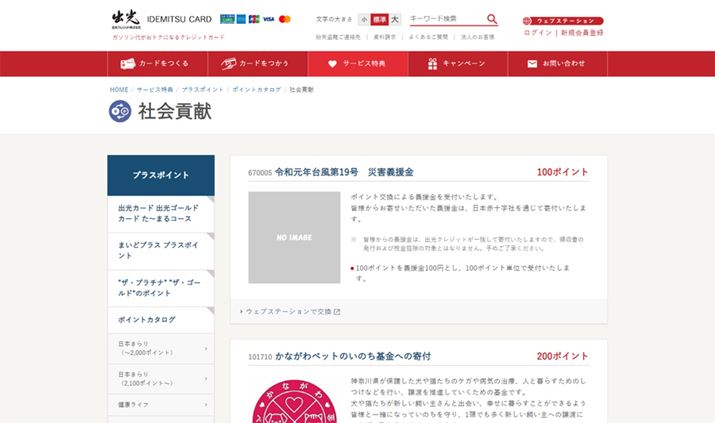This screenshot has height=423, width=715.
Task: Open 出光カード 出光ゴールドカード sidebar link
Action: (161, 214)
